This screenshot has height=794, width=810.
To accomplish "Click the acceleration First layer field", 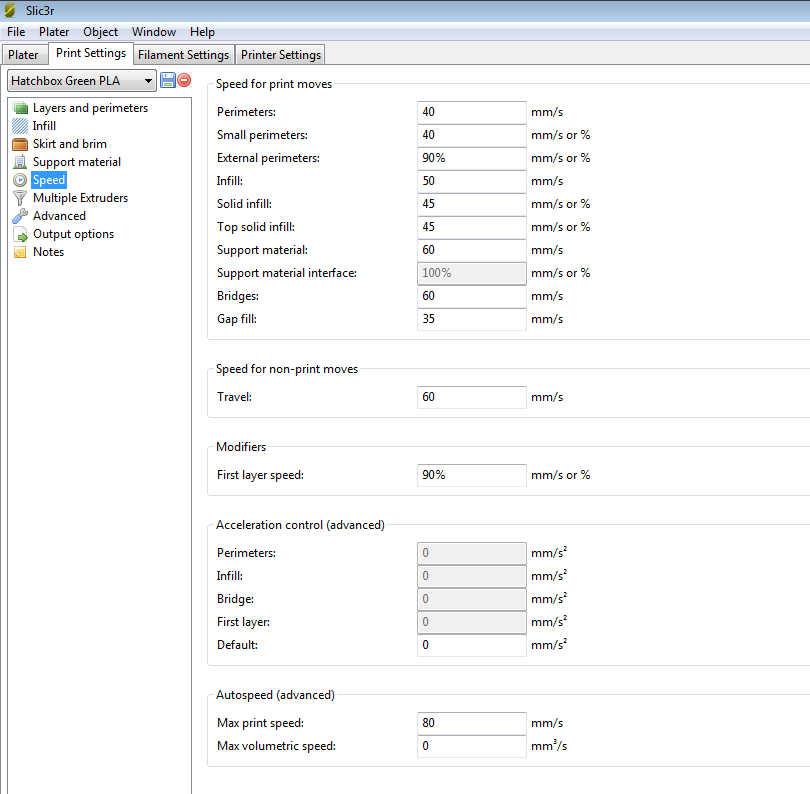I will point(472,622).
